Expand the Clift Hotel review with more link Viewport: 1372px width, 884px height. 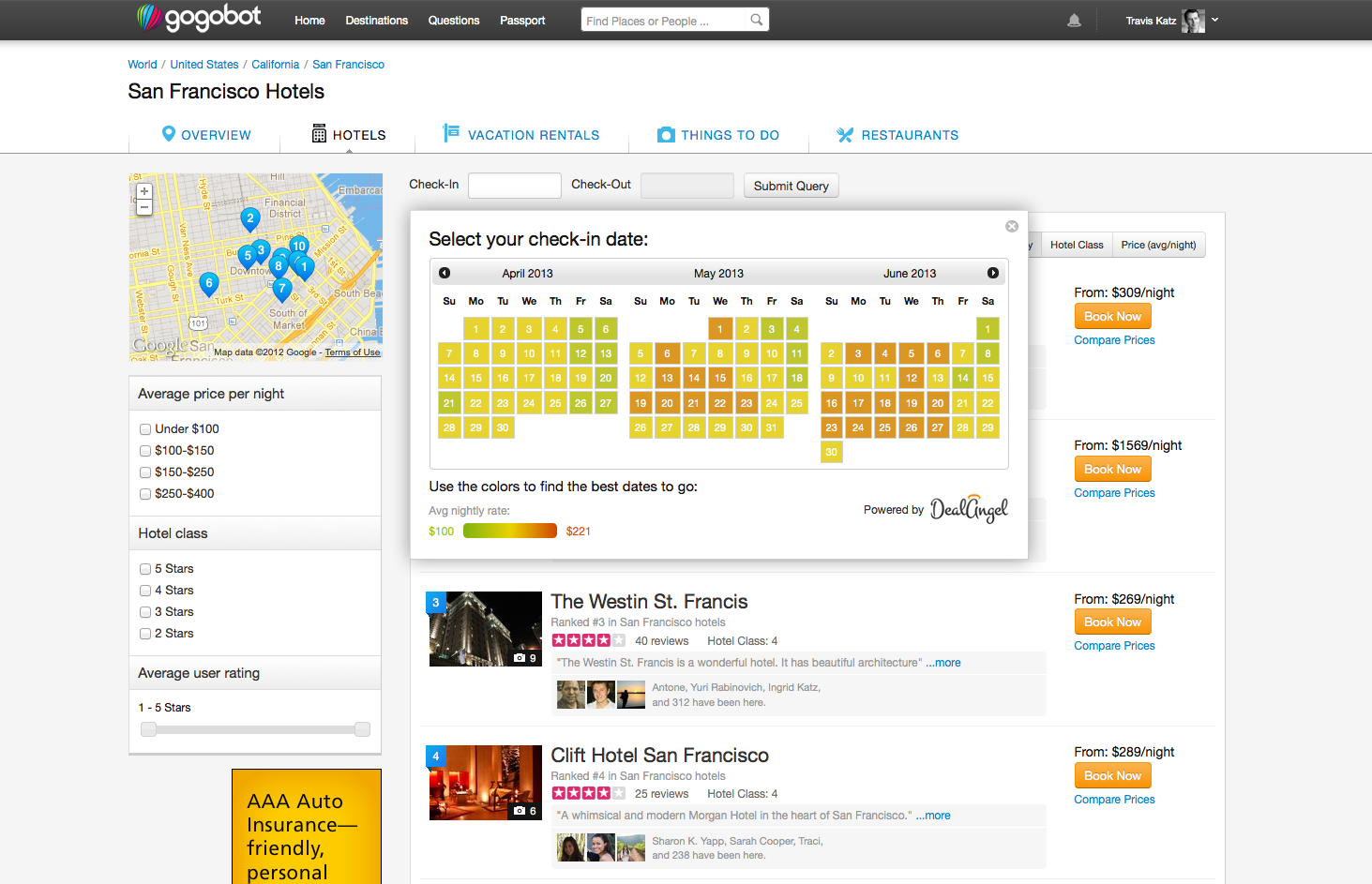[x=933, y=816]
